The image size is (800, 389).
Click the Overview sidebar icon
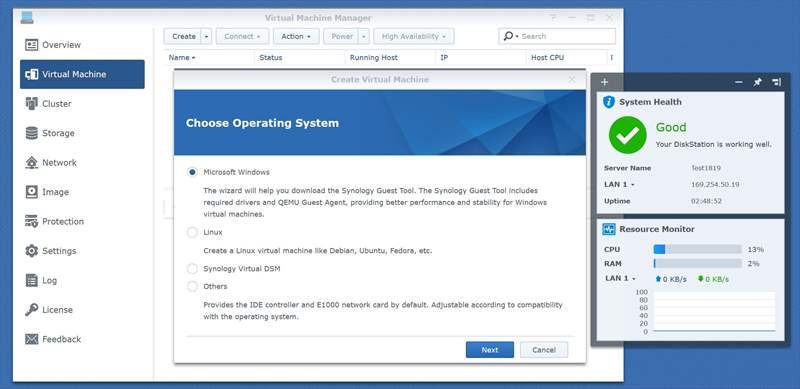[x=32, y=45]
